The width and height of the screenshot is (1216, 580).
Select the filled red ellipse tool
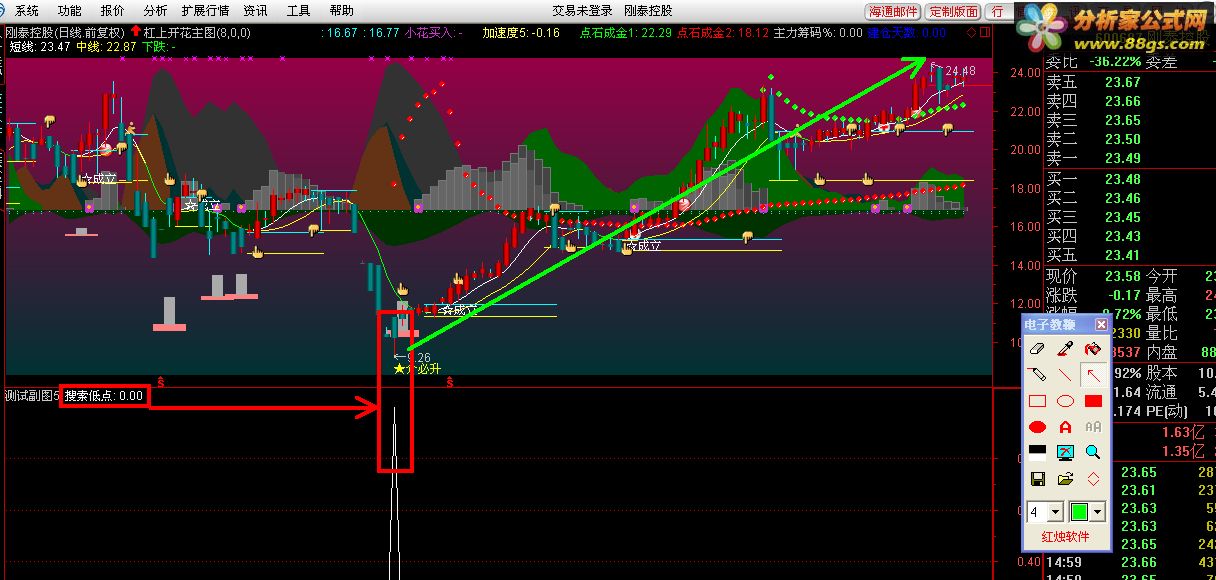pos(1037,427)
